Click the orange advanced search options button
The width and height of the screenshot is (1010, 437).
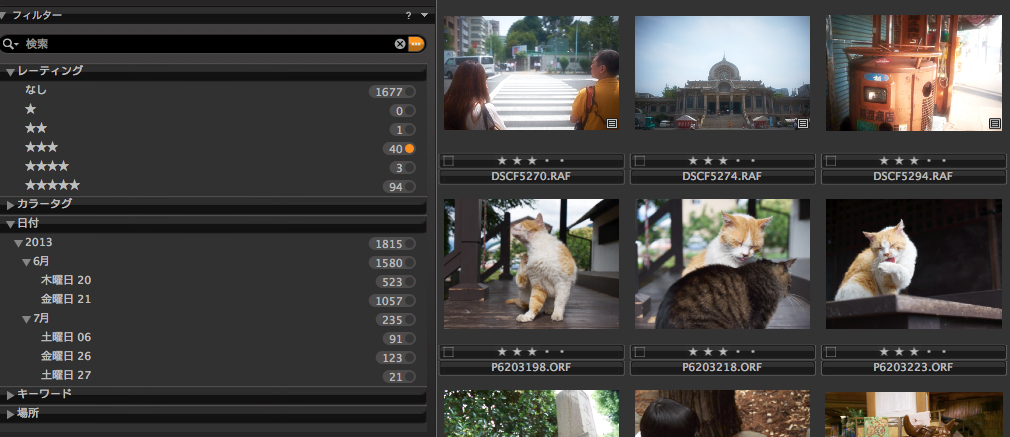tap(416, 44)
